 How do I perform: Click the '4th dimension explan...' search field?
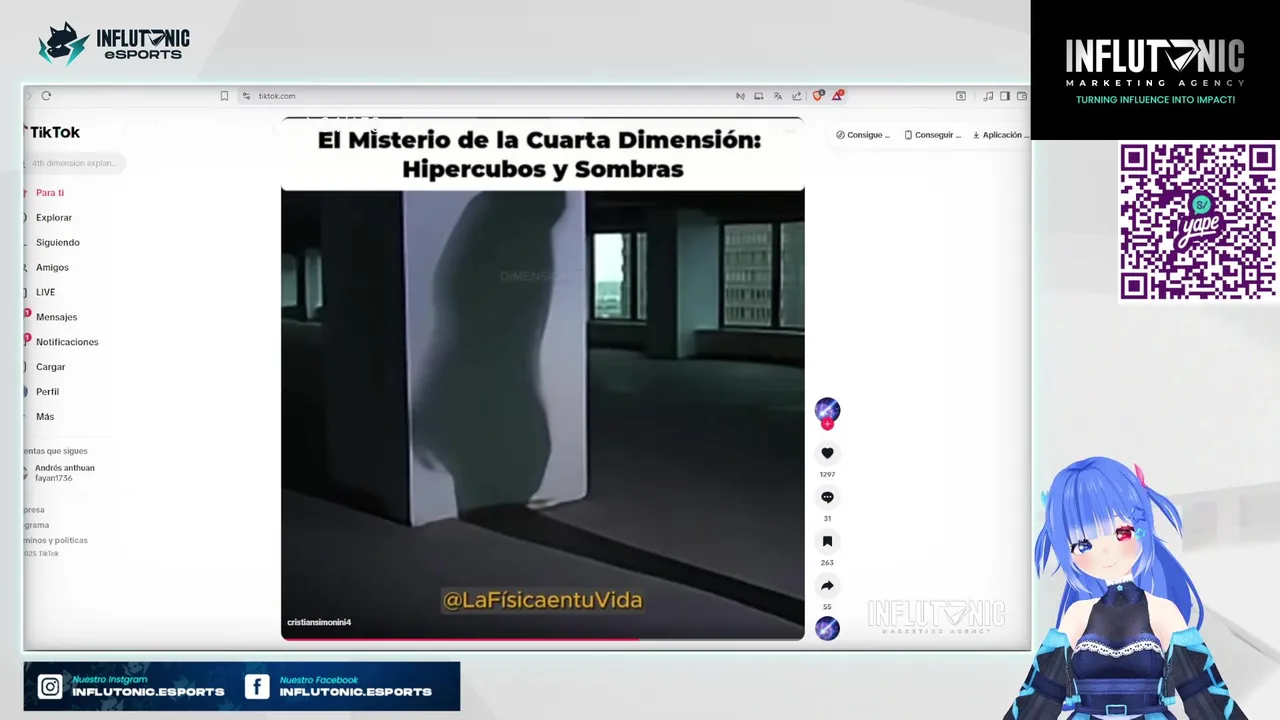75,163
